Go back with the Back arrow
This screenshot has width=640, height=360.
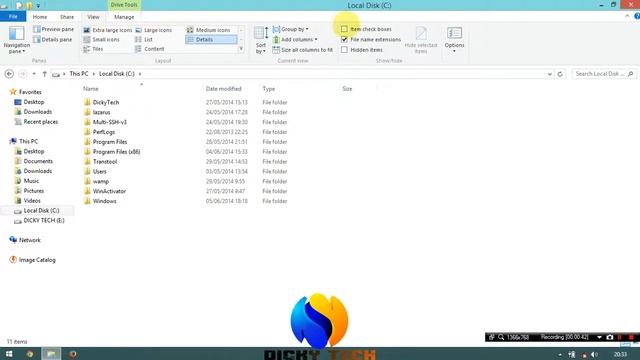click(x=9, y=74)
